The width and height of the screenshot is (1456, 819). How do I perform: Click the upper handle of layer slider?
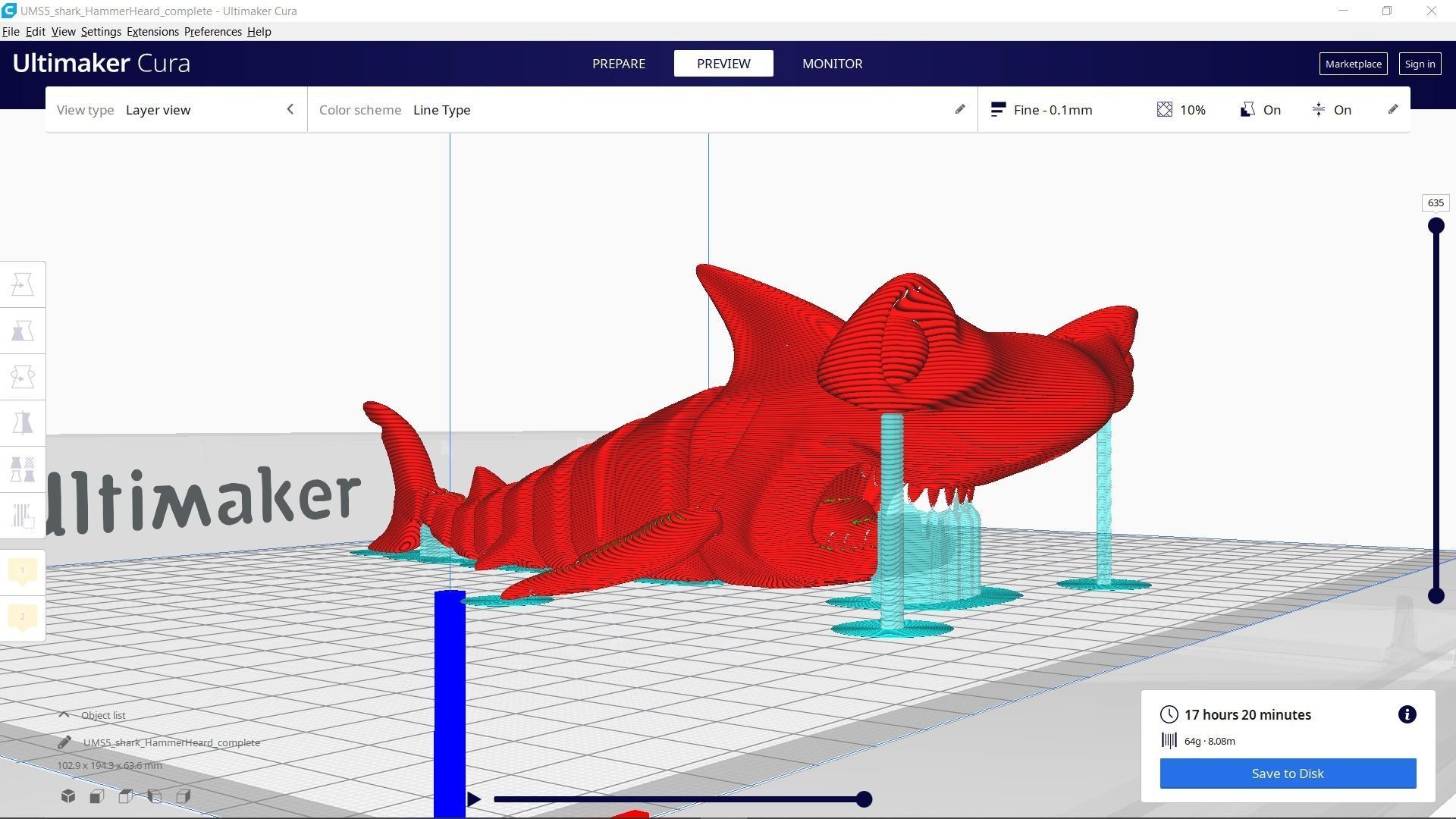tap(1436, 225)
